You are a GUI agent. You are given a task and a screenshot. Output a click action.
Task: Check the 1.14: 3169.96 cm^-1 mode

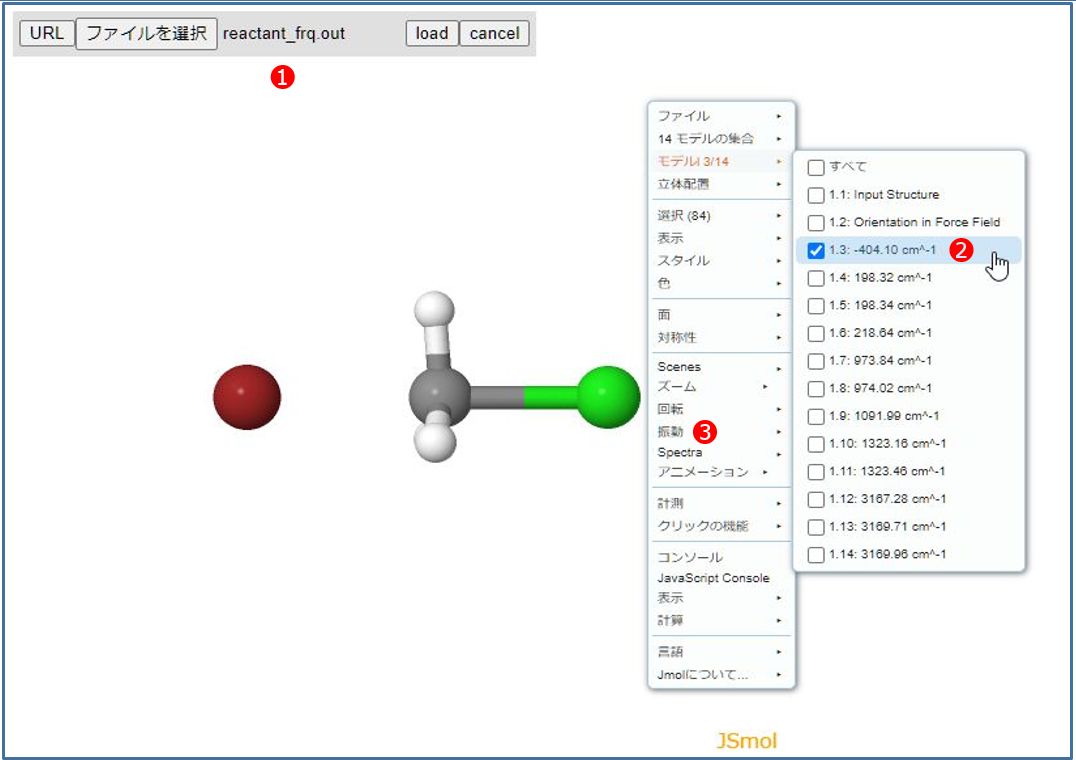(x=815, y=555)
